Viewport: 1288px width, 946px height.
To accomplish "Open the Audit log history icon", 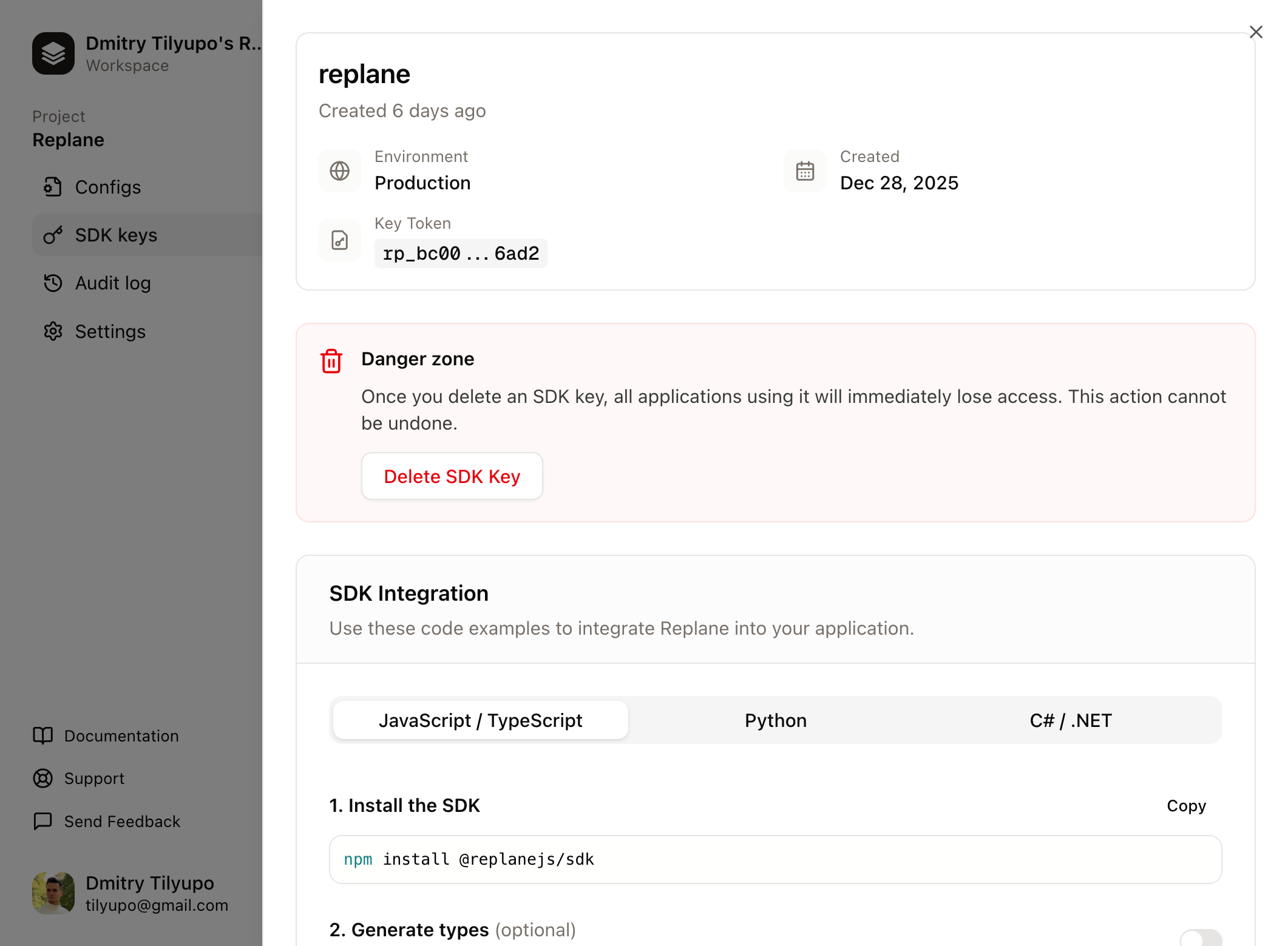I will tap(53, 283).
